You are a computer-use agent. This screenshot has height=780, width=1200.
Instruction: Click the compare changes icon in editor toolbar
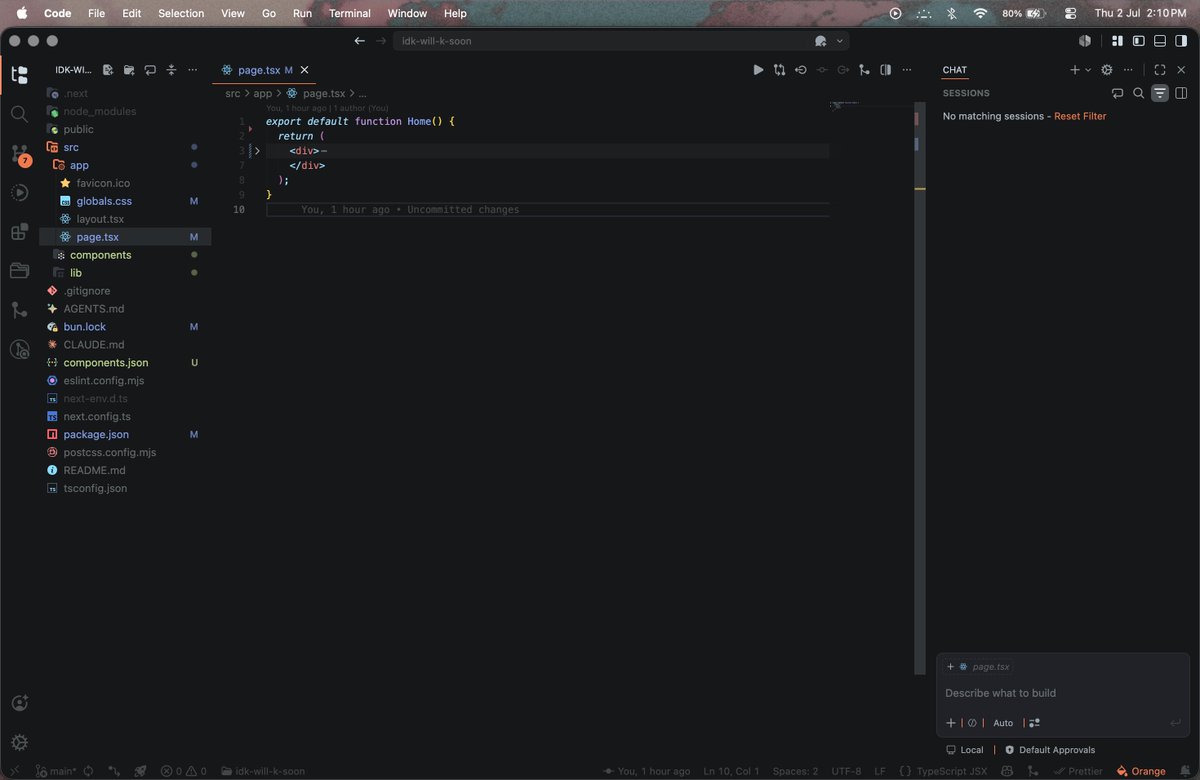point(779,70)
